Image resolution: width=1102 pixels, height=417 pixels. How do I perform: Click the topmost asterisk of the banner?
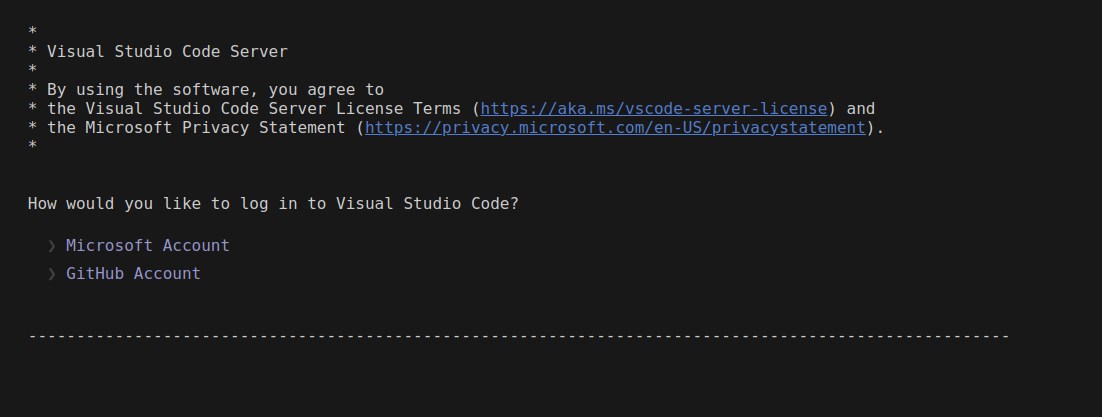33,33
